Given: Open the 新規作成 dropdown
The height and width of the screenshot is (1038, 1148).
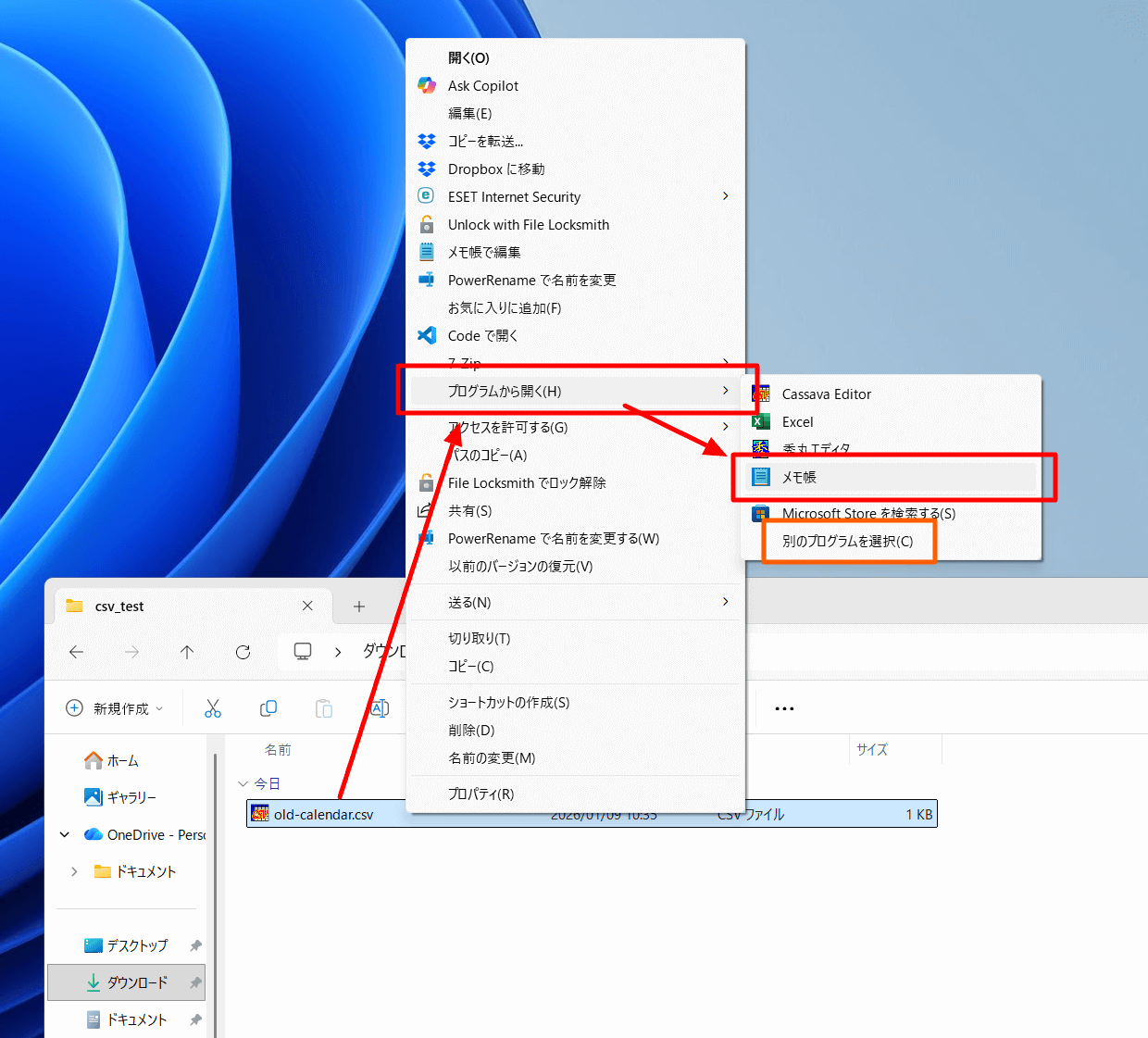Looking at the screenshot, I should pos(115,708).
